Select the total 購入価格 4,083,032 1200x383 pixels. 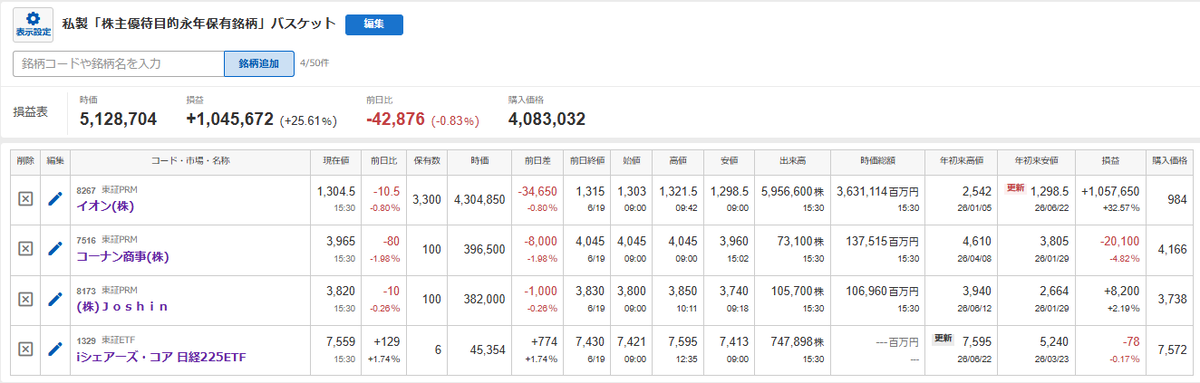pyautogui.click(x=547, y=119)
